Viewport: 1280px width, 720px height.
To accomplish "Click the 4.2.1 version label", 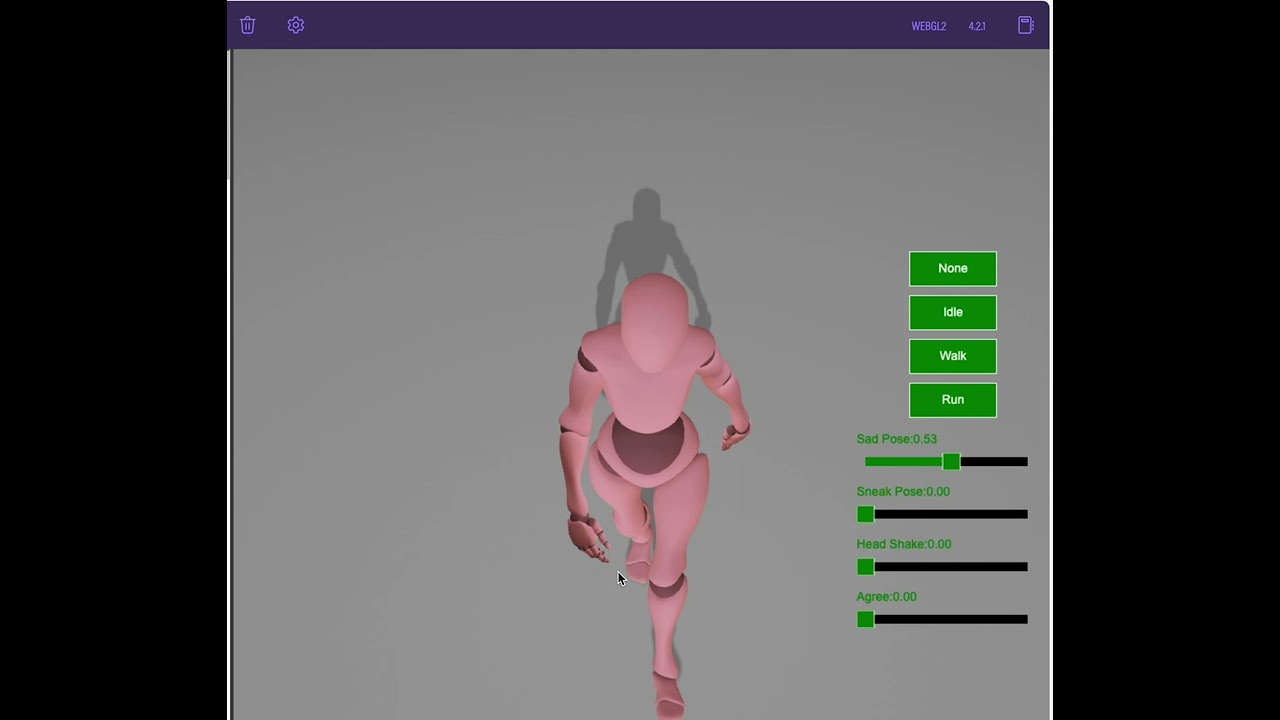I will (x=977, y=27).
